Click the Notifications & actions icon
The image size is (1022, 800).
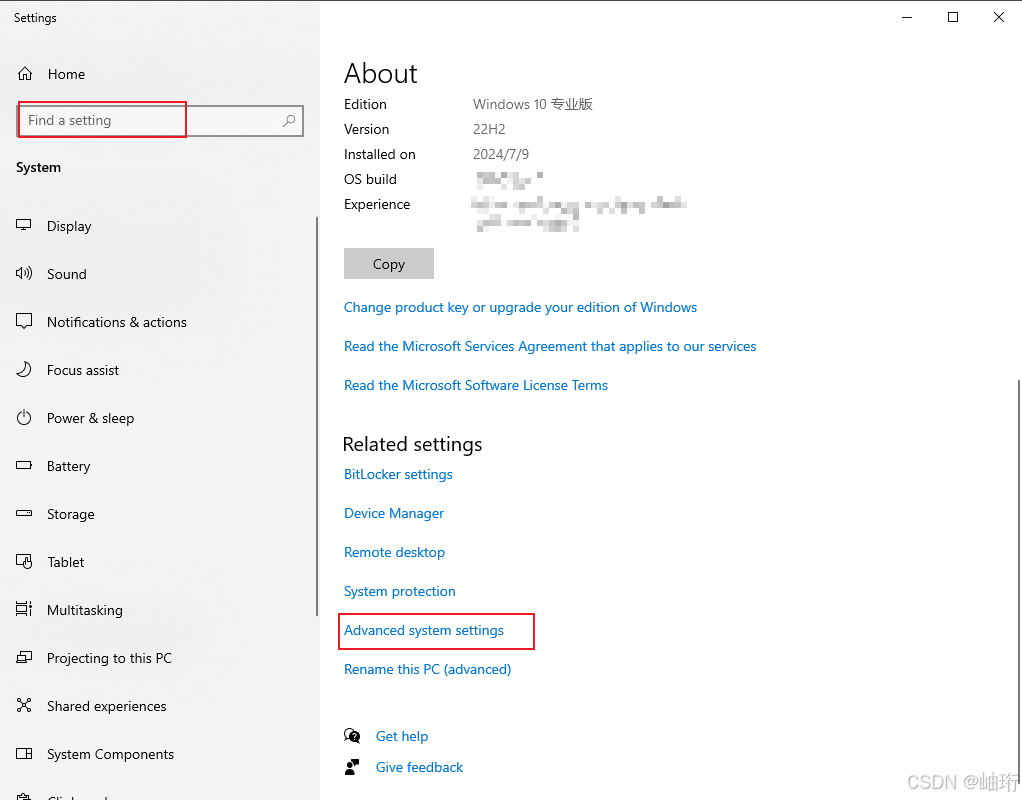click(x=23, y=321)
